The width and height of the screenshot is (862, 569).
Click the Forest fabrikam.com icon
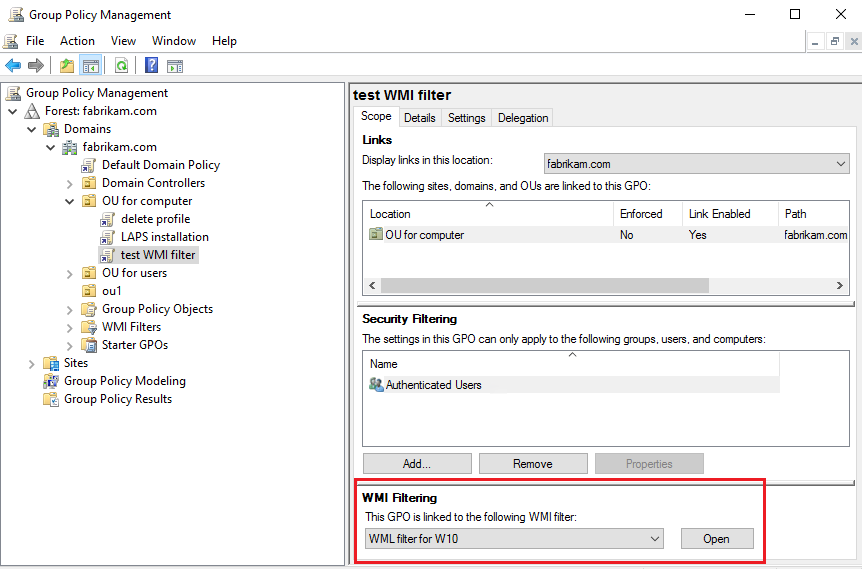click(x=32, y=111)
